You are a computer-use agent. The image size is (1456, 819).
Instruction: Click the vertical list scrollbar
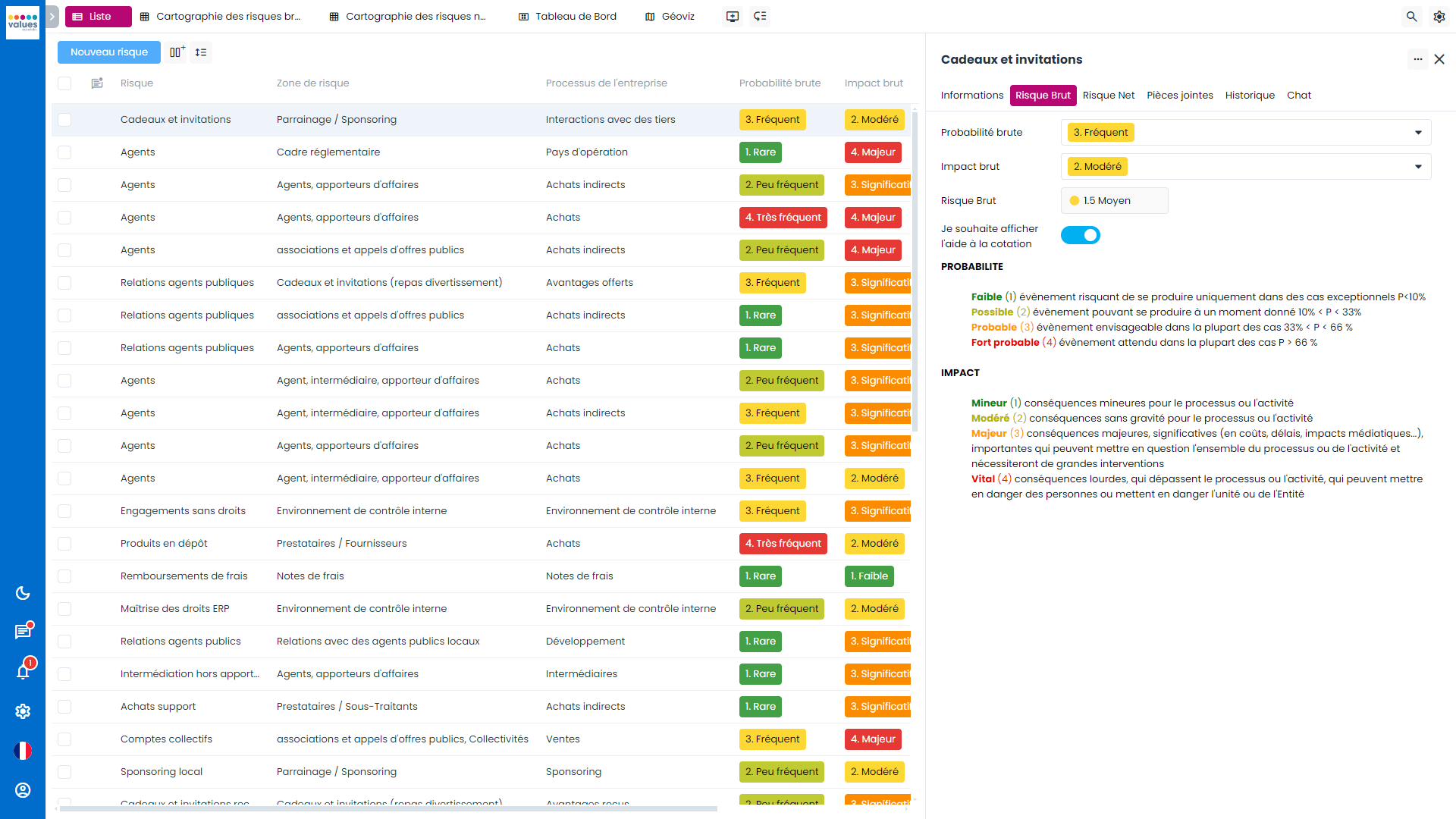coord(915,273)
